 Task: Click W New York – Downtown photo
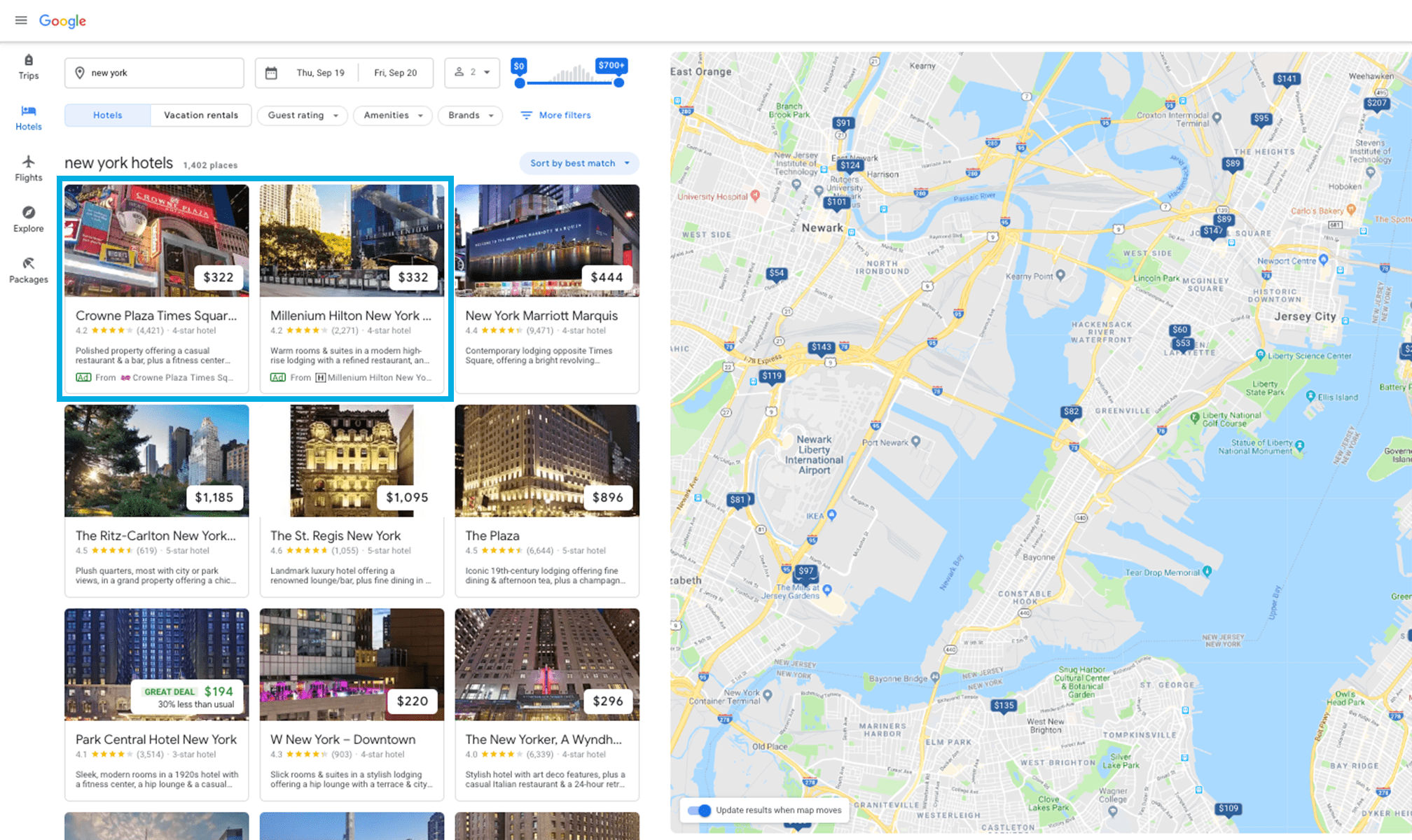(352, 664)
